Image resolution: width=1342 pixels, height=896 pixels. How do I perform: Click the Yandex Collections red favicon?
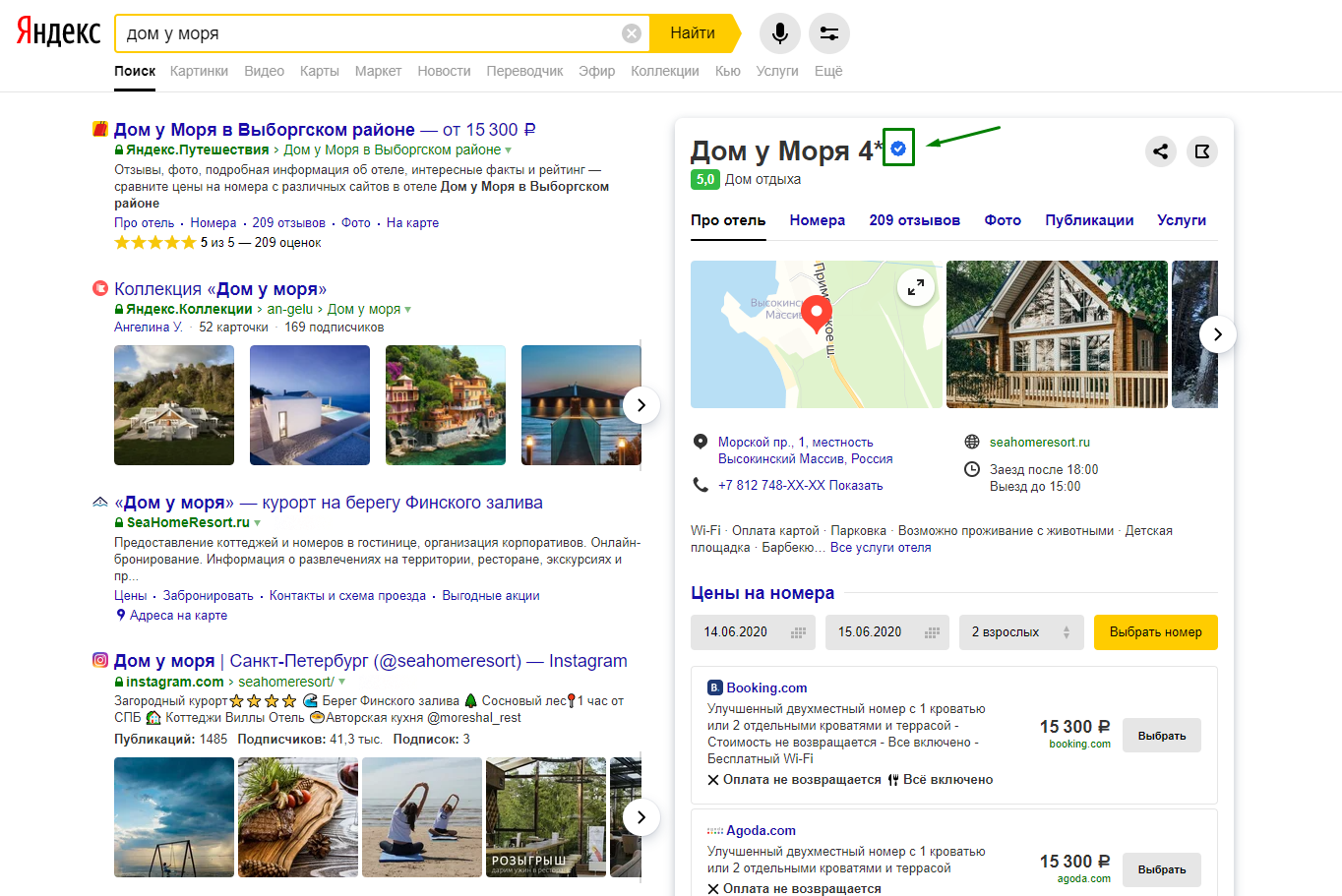(99, 288)
